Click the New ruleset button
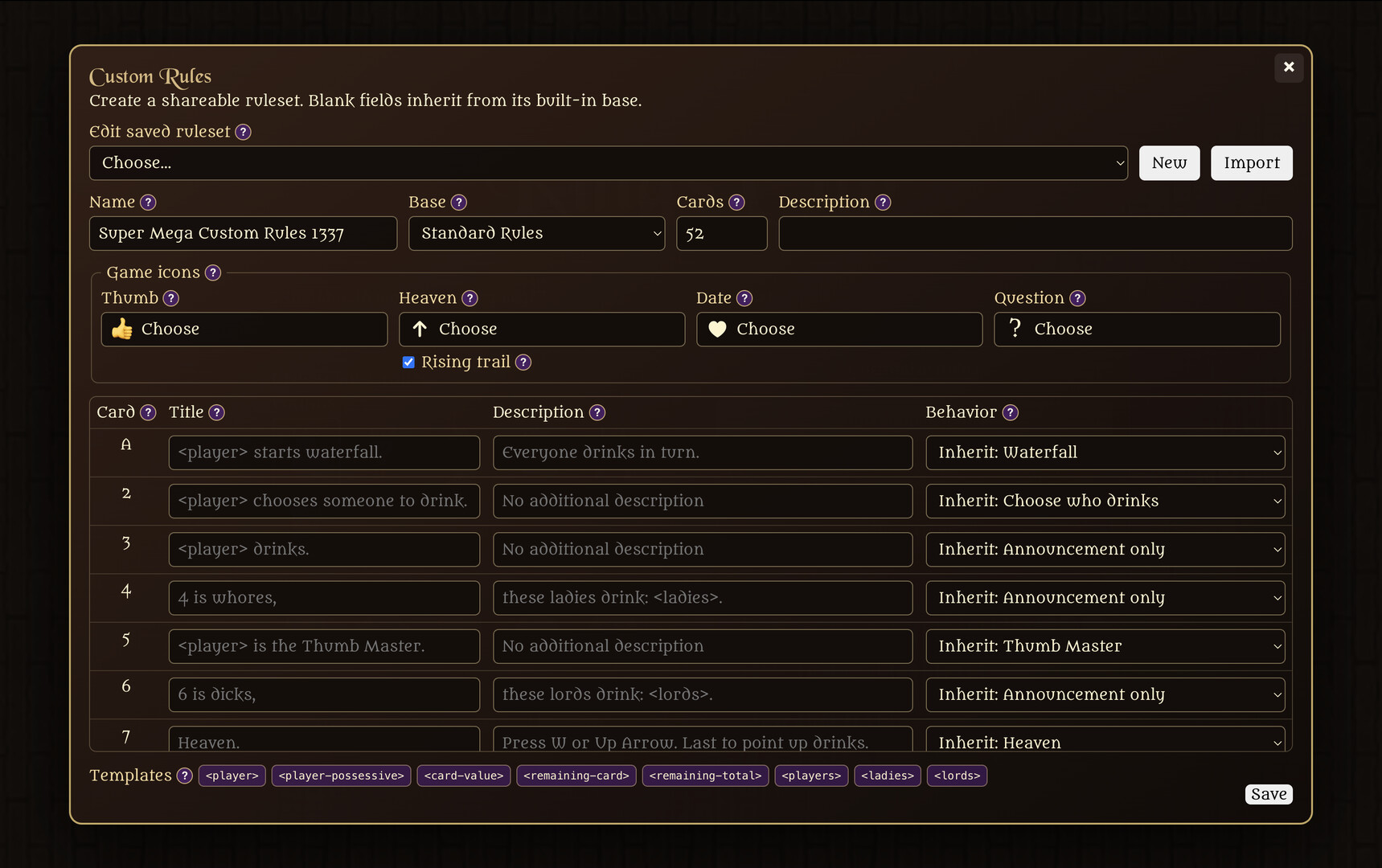This screenshot has width=1382, height=868. coord(1169,163)
